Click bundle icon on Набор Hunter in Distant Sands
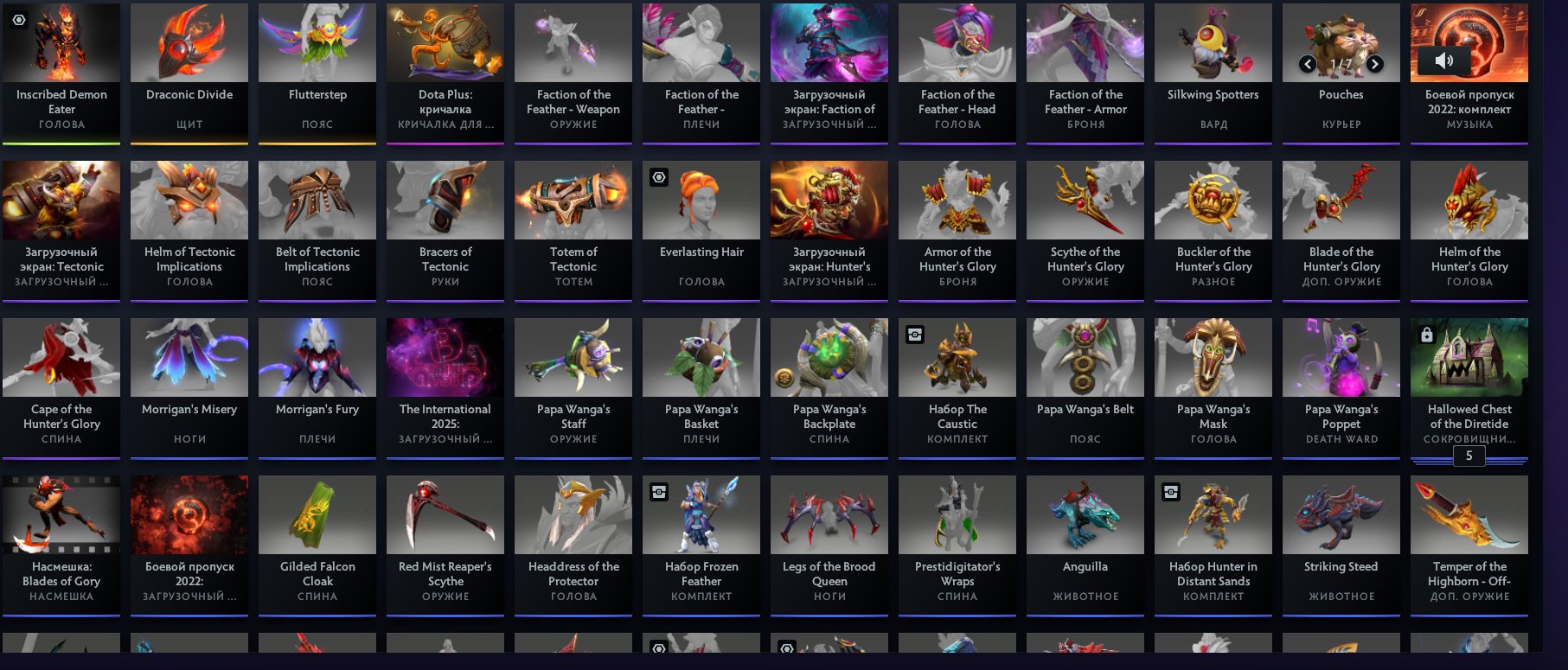 click(1171, 491)
